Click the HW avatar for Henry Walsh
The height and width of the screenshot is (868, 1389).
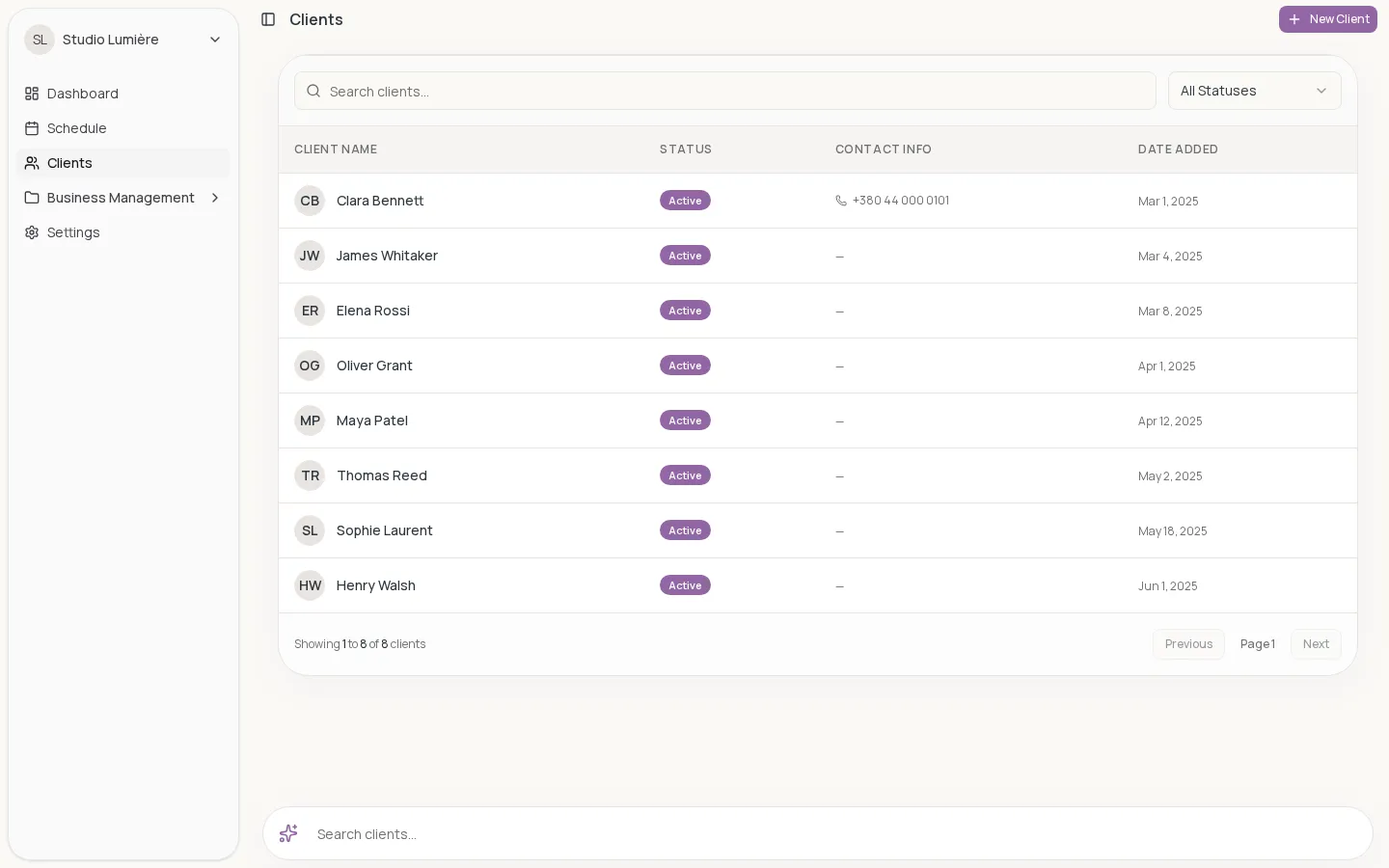(x=310, y=585)
